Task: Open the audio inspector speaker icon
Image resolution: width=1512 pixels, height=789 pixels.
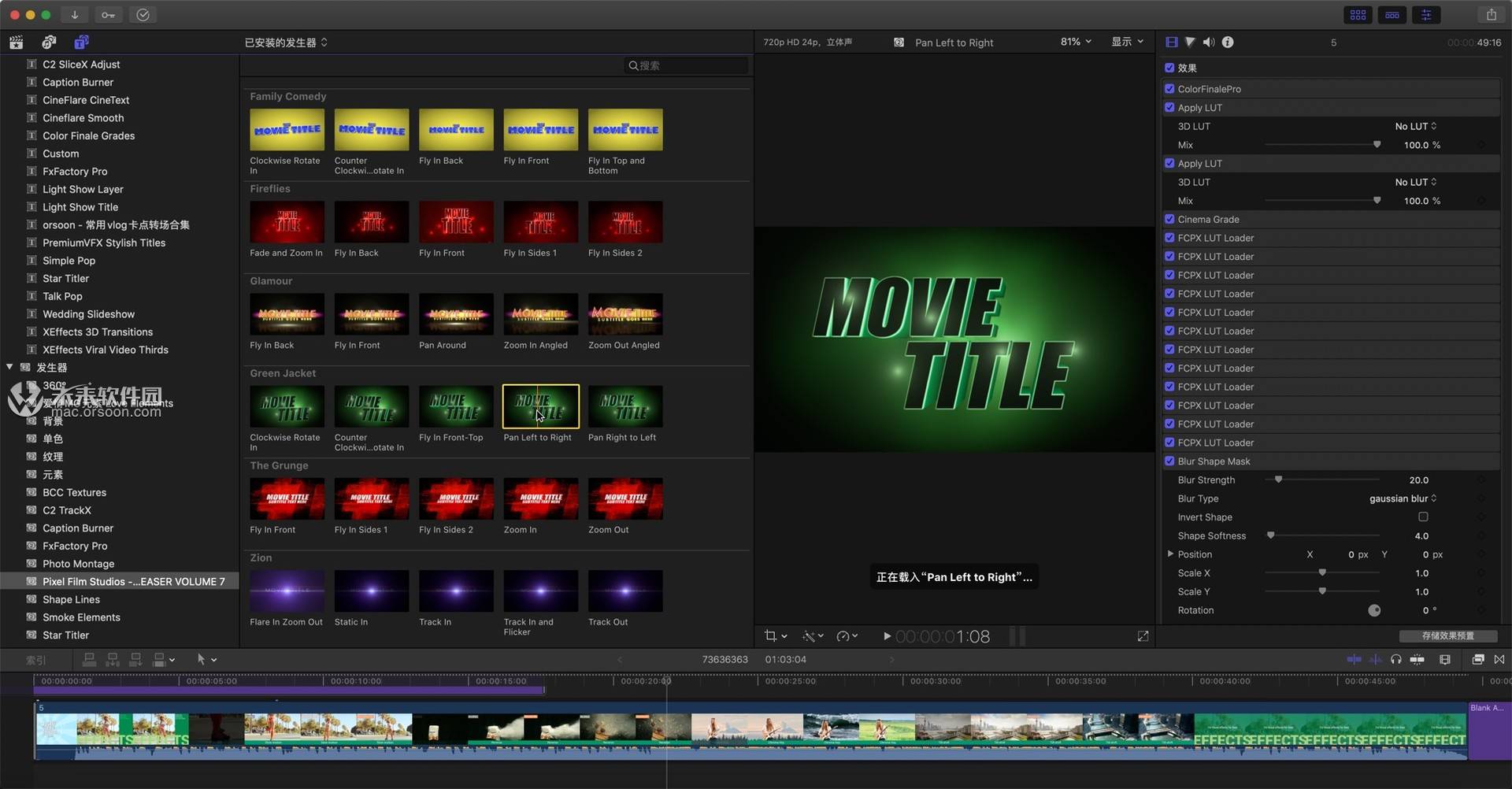Action: click(x=1209, y=42)
